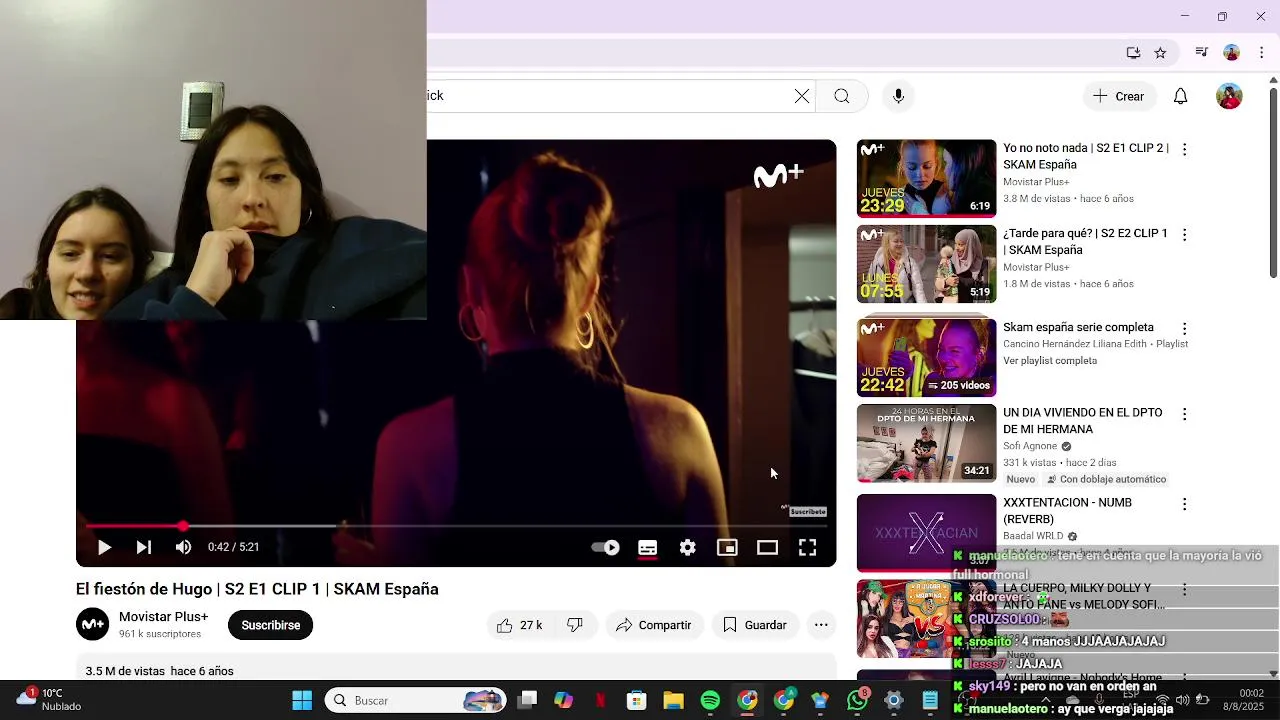Image resolution: width=1280 pixels, height=720 pixels.
Task: Open the Sofi Agnone channel
Action: (1030, 446)
